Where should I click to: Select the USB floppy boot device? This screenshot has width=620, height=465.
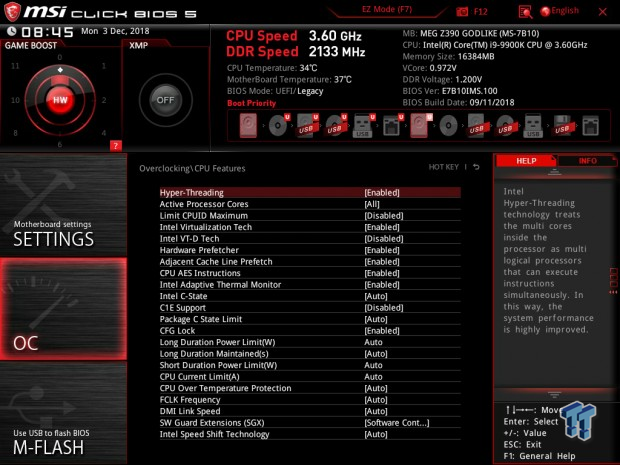click(562, 126)
